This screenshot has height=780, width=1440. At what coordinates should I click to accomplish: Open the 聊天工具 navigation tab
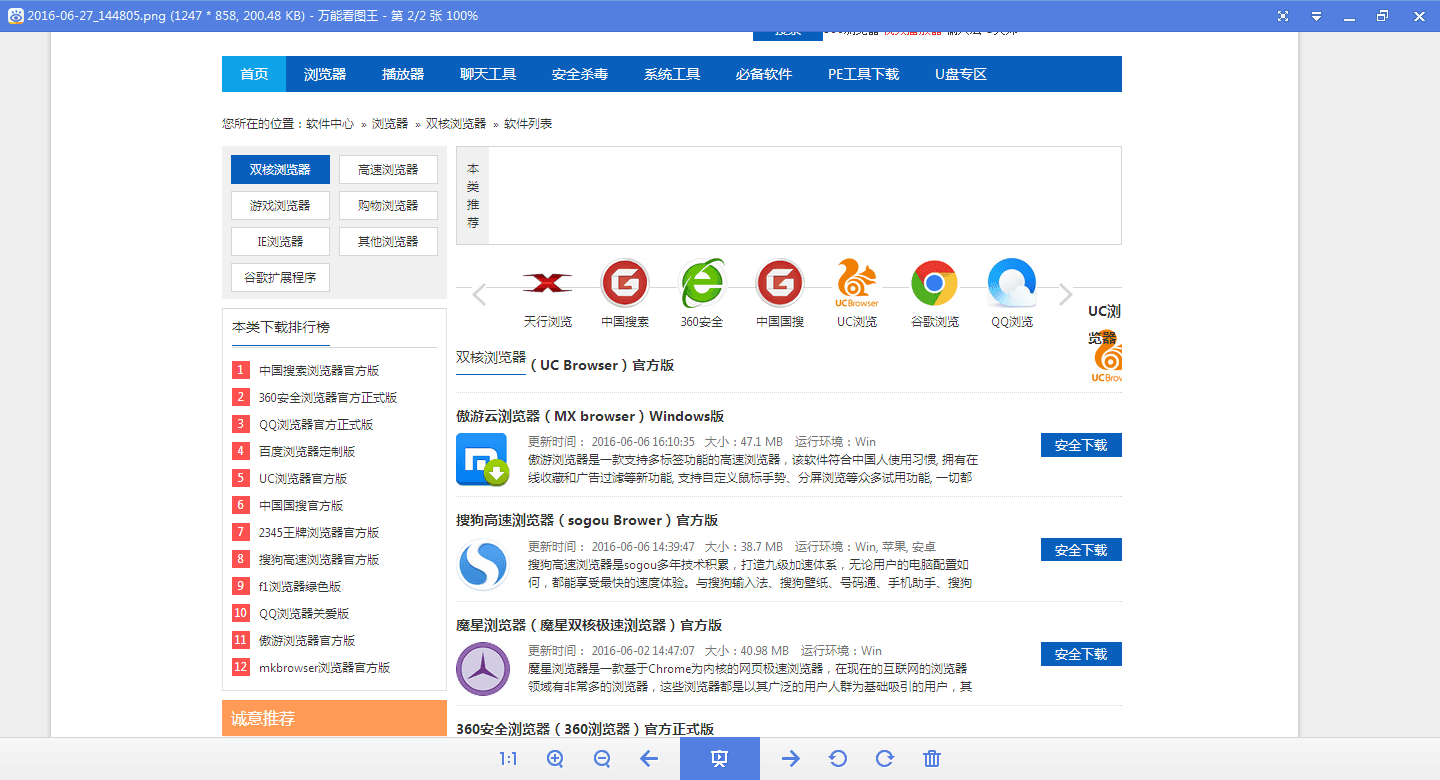pyautogui.click(x=488, y=74)
